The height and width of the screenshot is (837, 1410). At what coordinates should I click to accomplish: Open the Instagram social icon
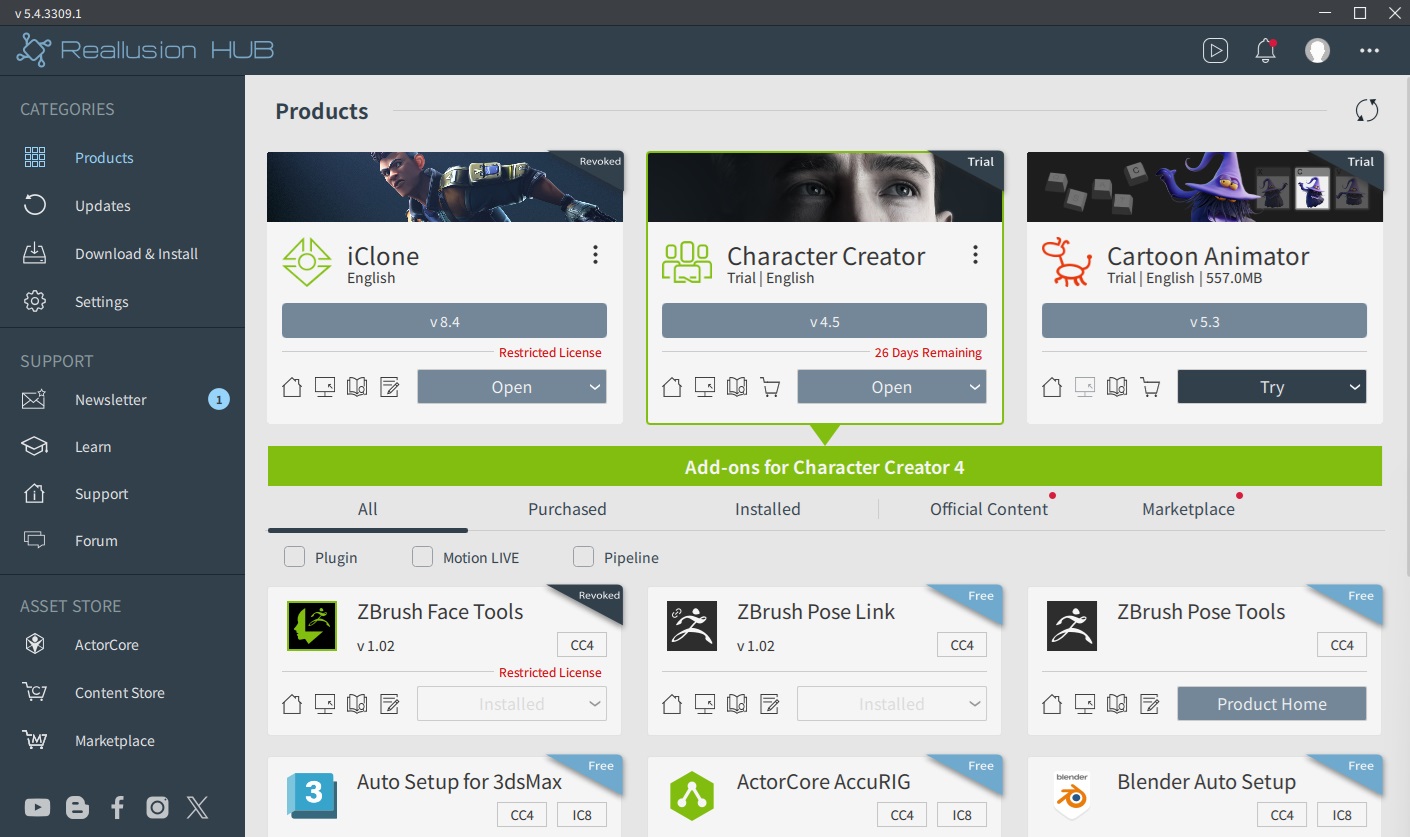point(157,807)
